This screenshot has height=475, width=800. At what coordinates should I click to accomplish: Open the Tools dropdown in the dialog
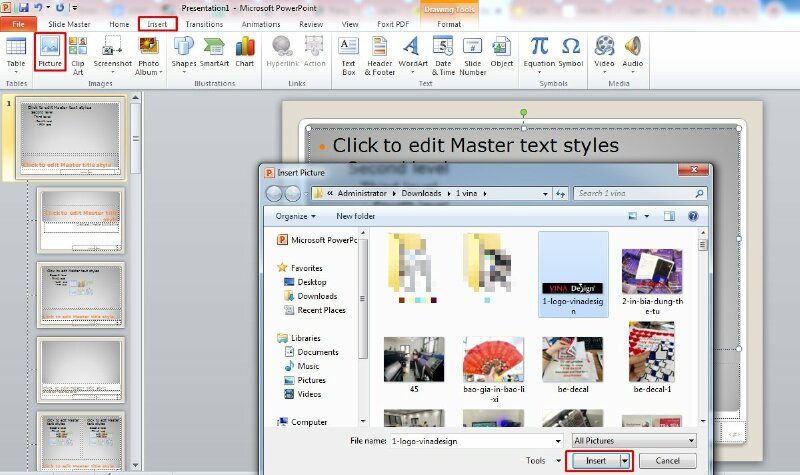coord(543,461)
